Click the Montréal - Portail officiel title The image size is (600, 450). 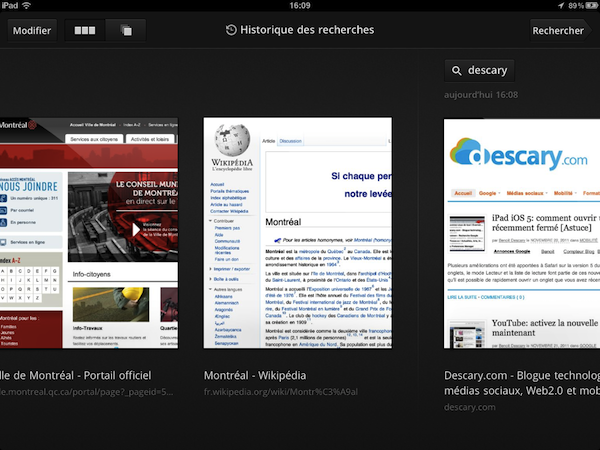pos(75,375)
